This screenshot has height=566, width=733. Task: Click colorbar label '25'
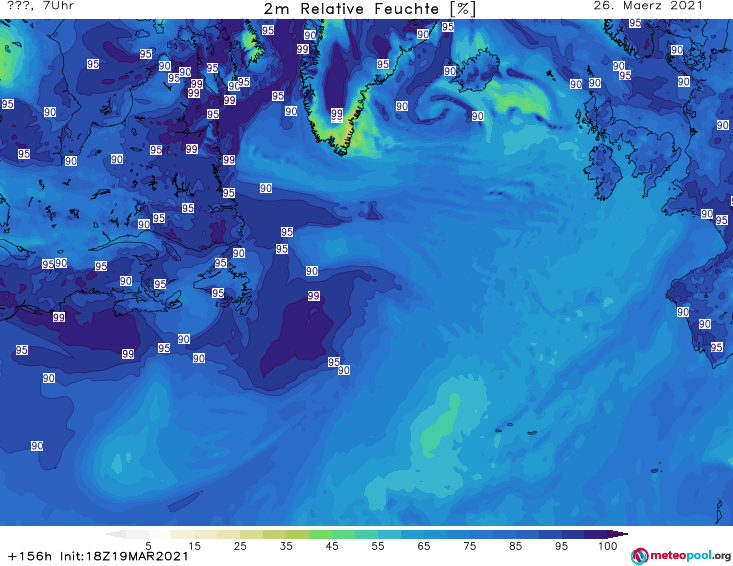pos(240,546)
